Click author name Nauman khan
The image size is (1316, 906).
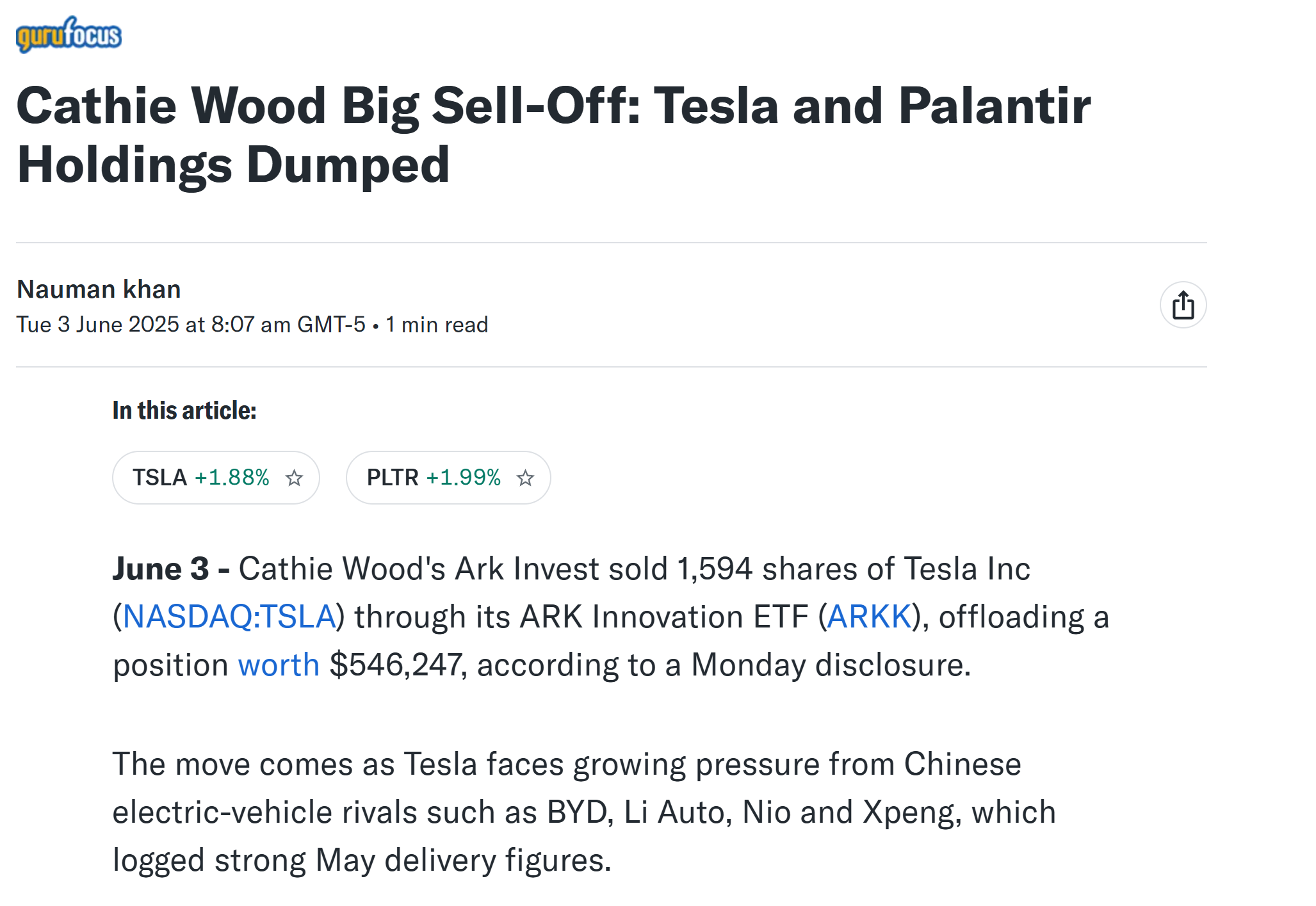99,289
